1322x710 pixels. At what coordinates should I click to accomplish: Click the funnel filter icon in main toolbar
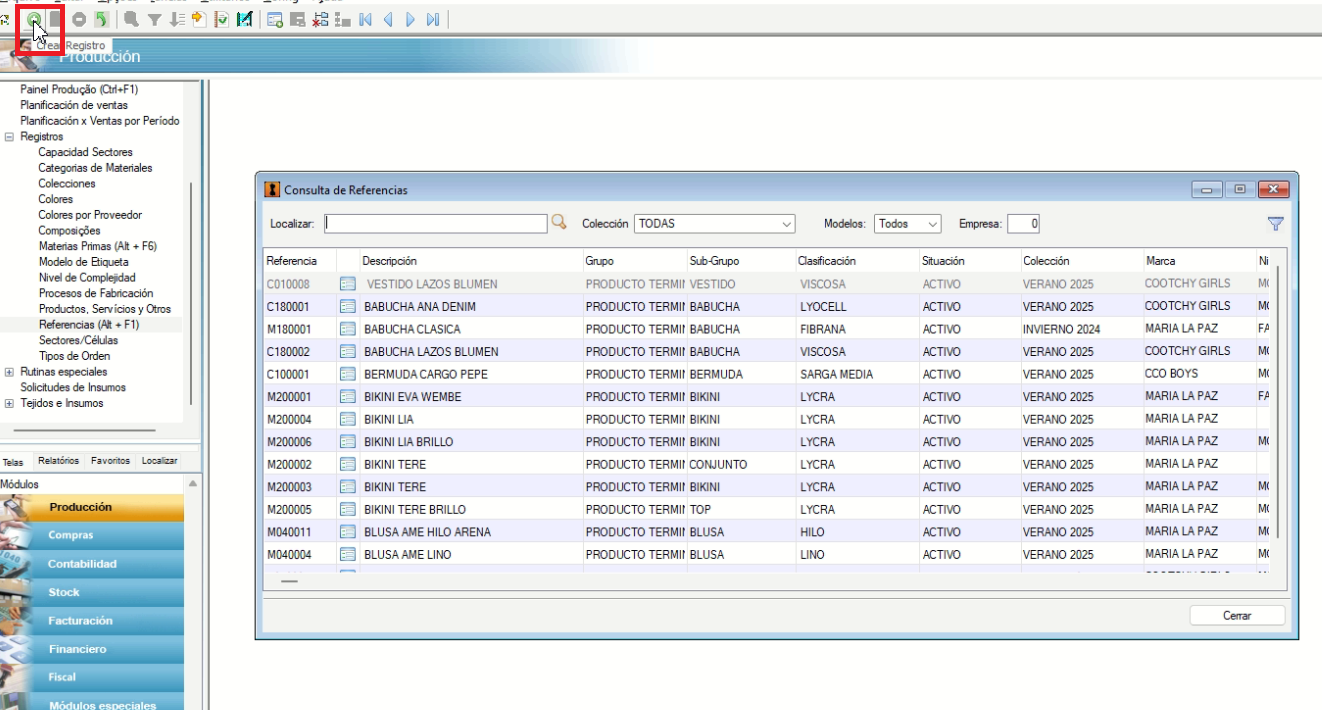(x=154, y=19)
